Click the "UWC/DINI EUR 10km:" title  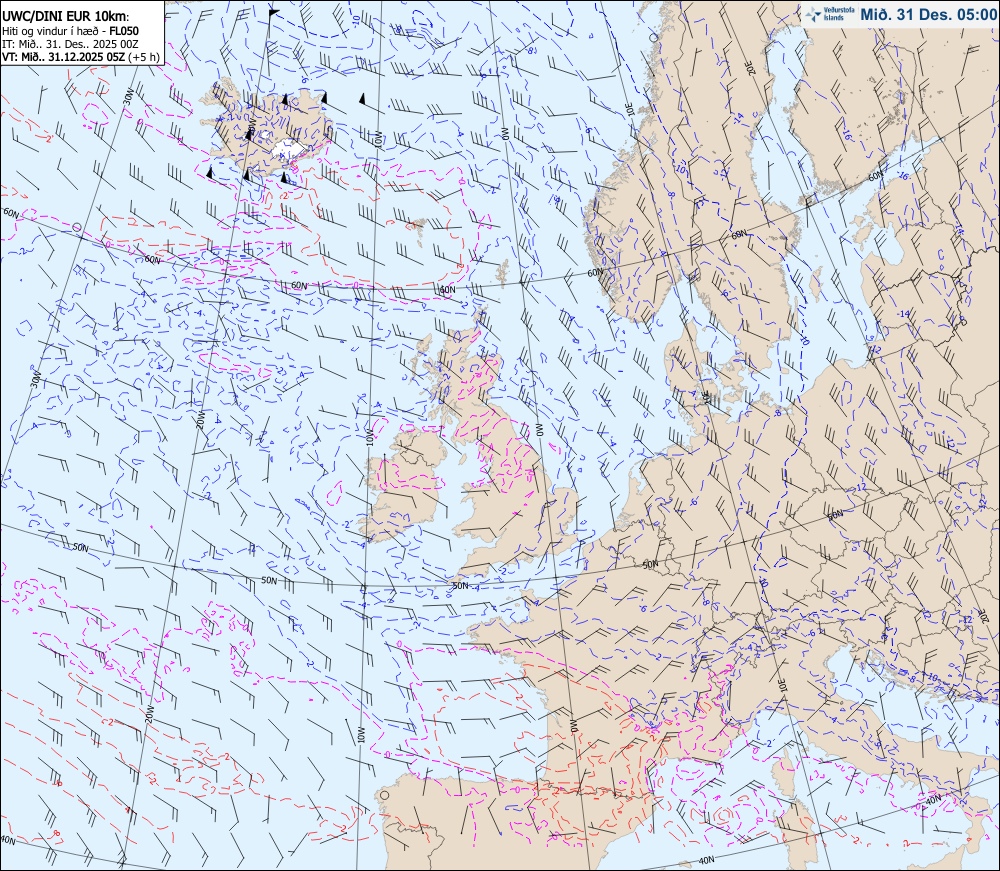click(66, 17)
